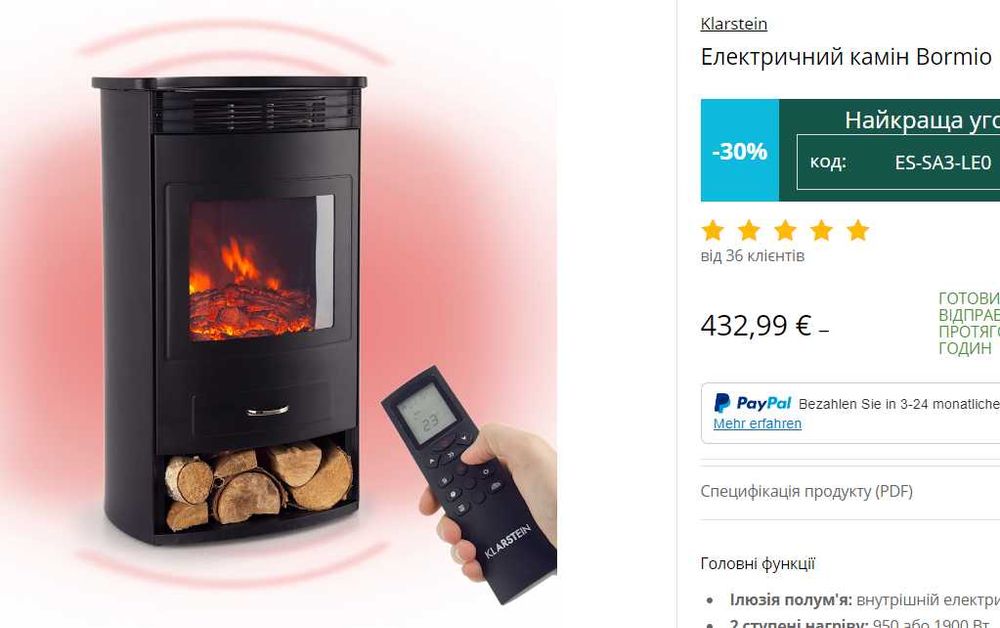The height and width of the screenshot is (628, 1000).
Task: Click the product title Електричний камін Bormio
Action: [x=846, y=57]
